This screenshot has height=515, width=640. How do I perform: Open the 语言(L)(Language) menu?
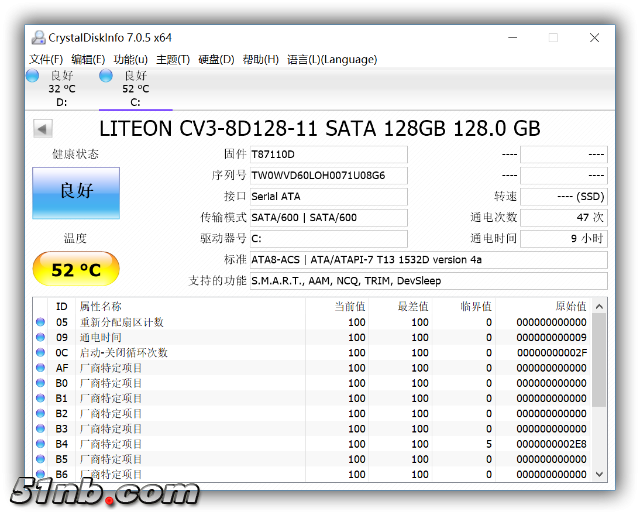click(332, 59)
